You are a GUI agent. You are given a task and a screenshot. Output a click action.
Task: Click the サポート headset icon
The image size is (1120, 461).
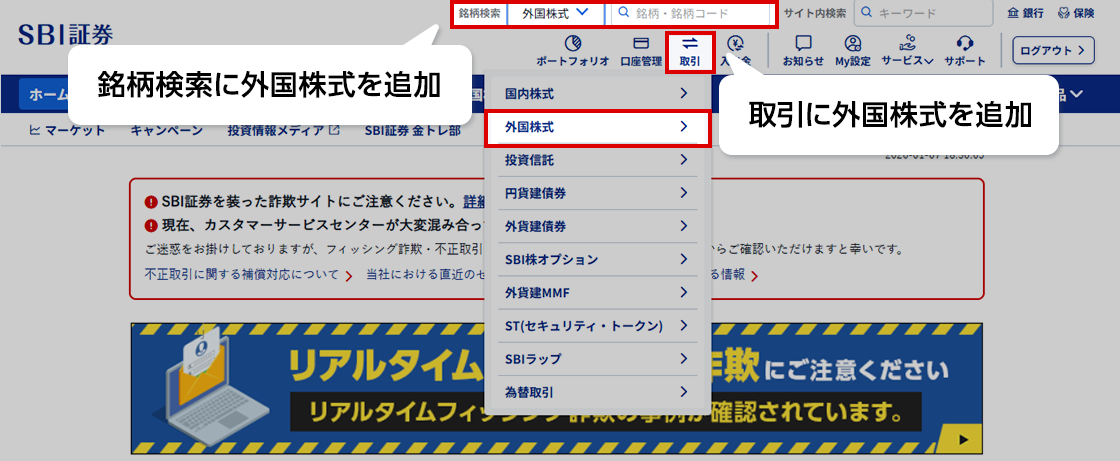click(x=964, y=50)
